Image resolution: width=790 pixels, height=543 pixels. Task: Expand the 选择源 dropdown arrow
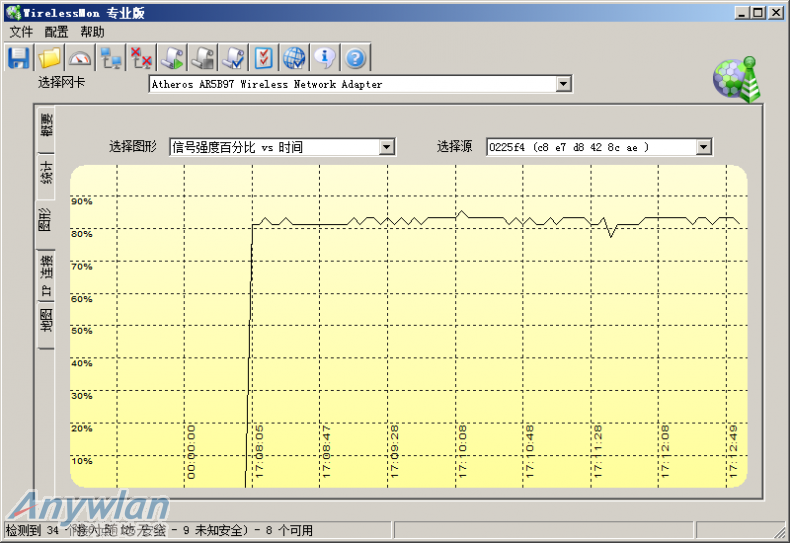pyautogui.click(x=703, y=147)
